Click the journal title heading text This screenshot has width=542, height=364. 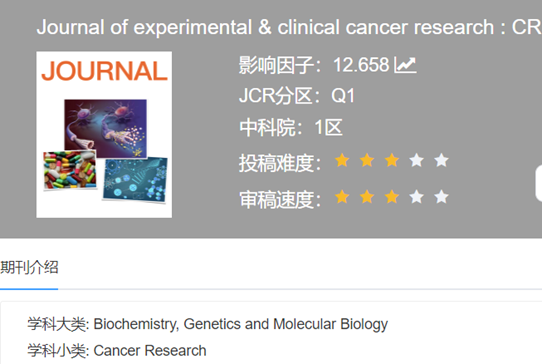click(289, 27)
